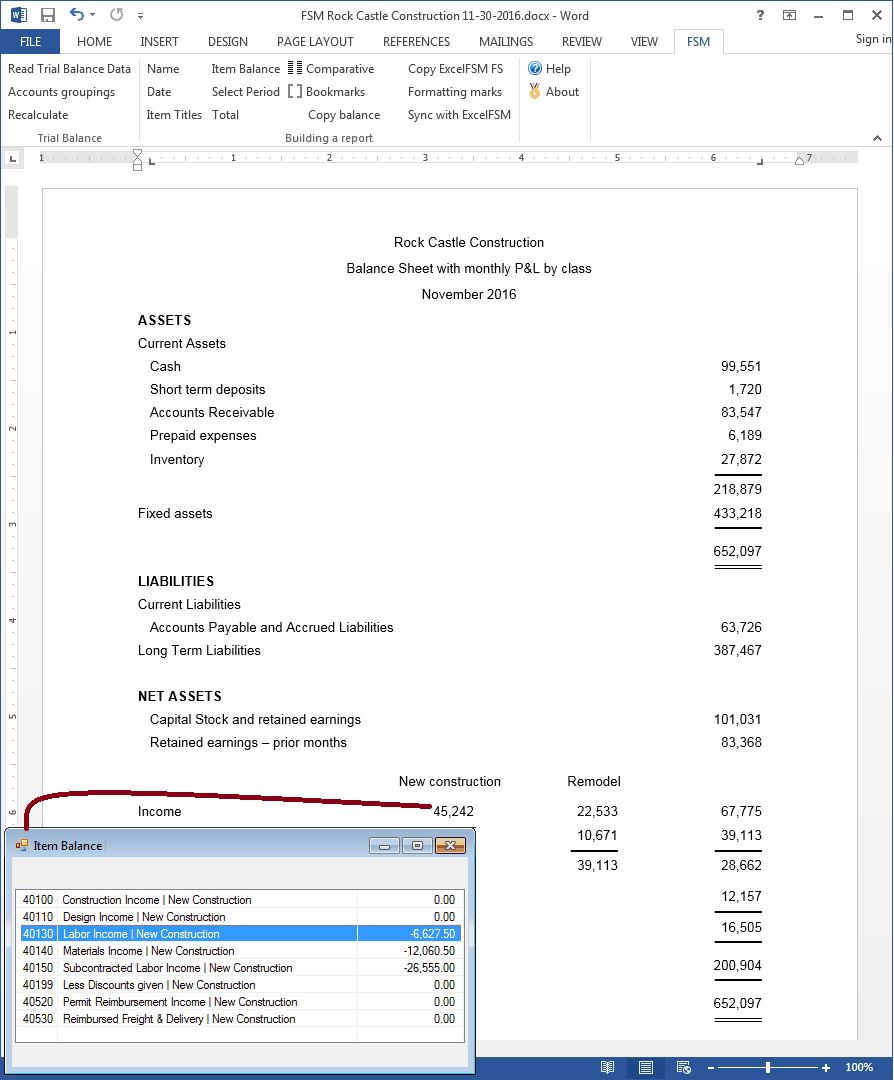Open Customize Quick Access Toolbar dropdown

tap(141, 15)
